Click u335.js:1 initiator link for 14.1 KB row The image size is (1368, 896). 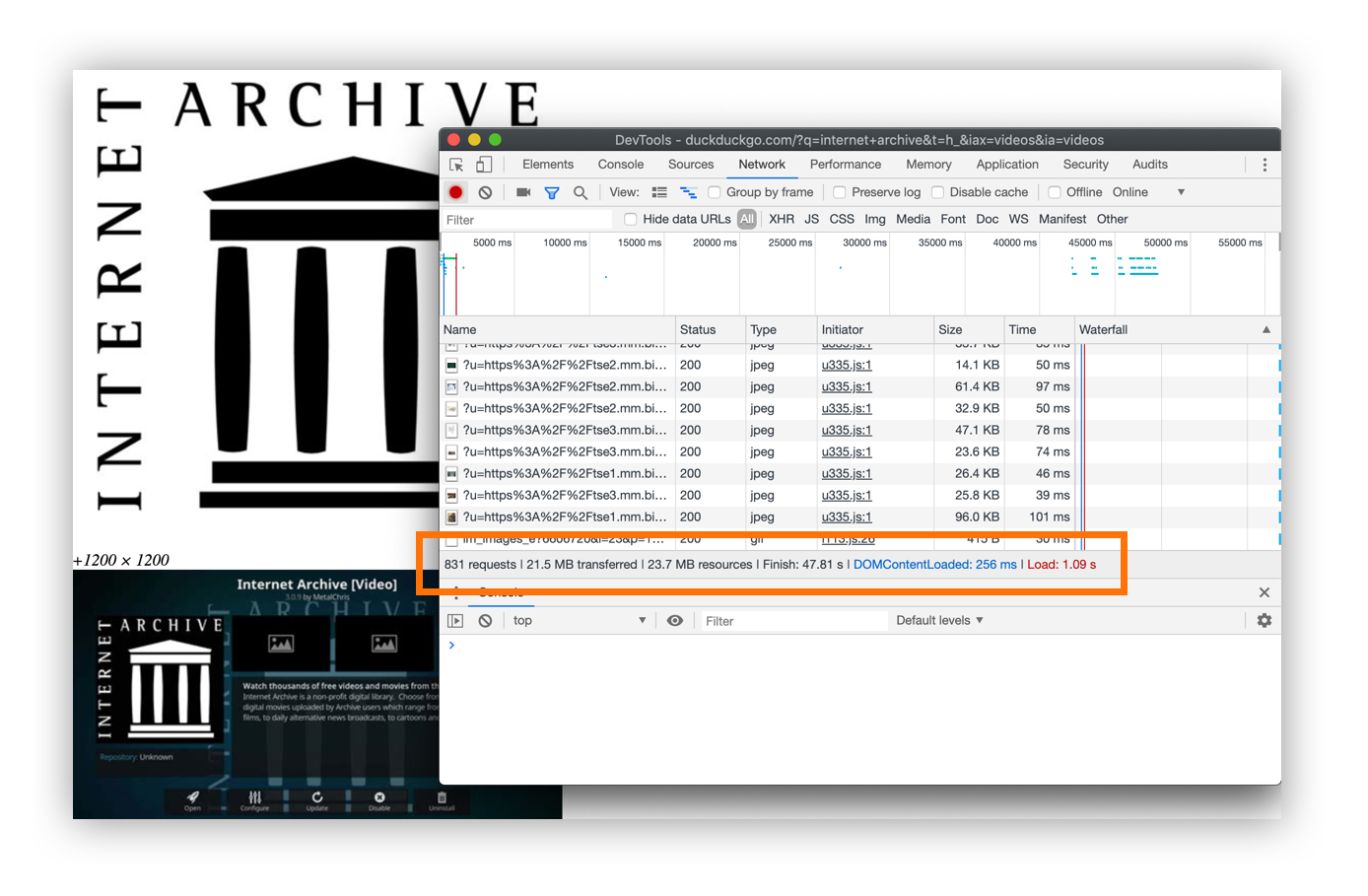[847, 366]
